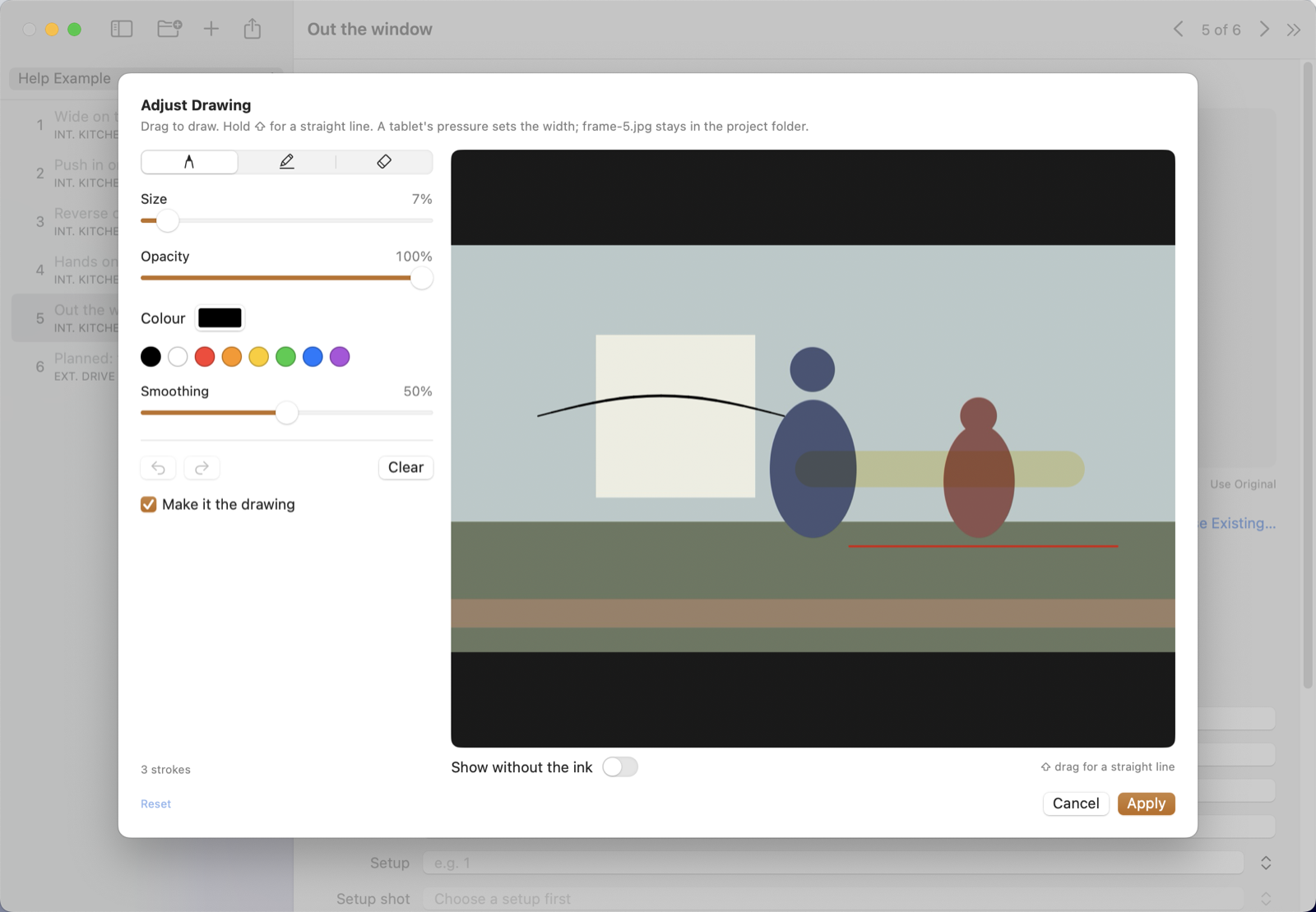Choose the yellow colour swatch
Image resolution: width=1316 pixels, height=912 pixels.
[x=259, y=356]
